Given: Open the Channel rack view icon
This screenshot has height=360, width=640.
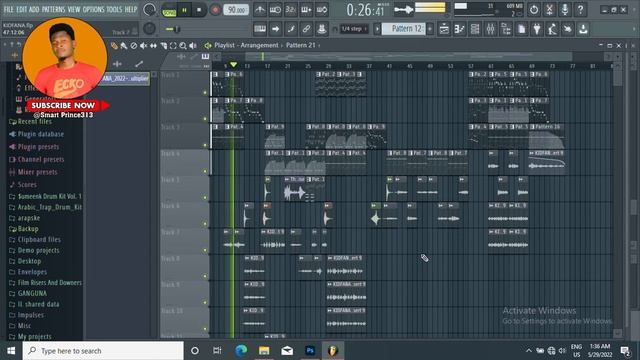Looking at the screenshot, I should 475,29.
